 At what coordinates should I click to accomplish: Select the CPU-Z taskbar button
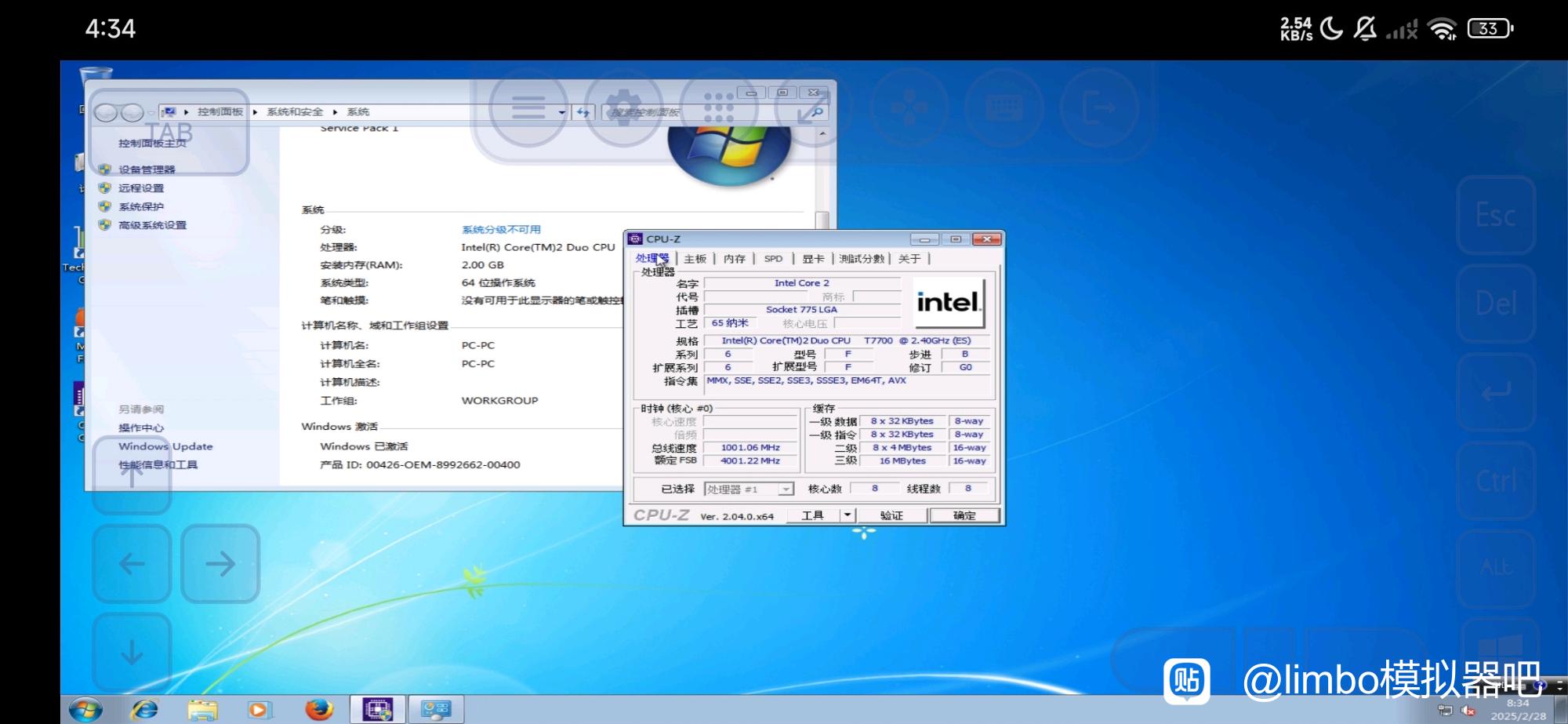tap(377, 710)
